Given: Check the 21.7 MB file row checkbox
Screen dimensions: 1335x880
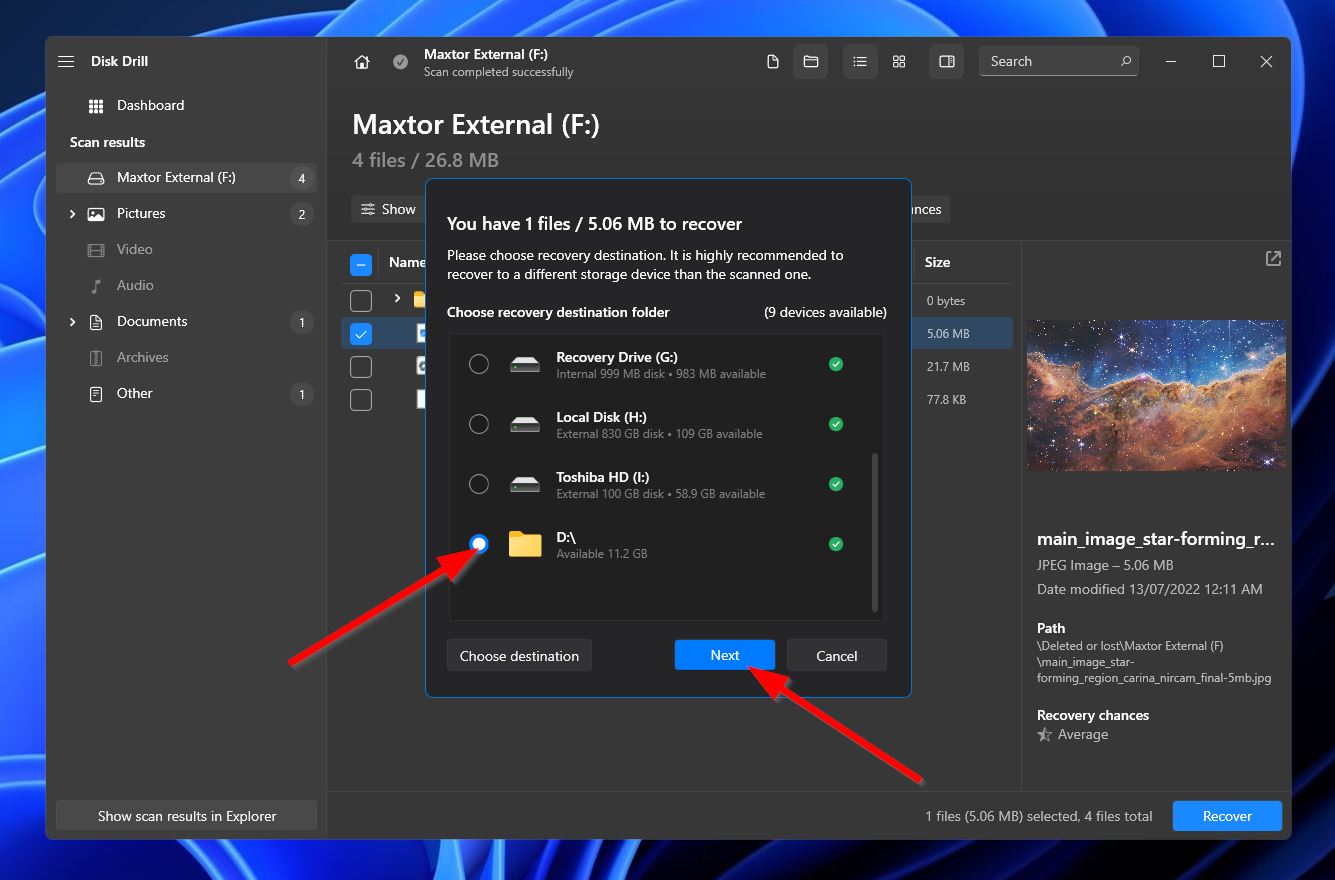Looking at the screenshot, I should tap(361, 367).
